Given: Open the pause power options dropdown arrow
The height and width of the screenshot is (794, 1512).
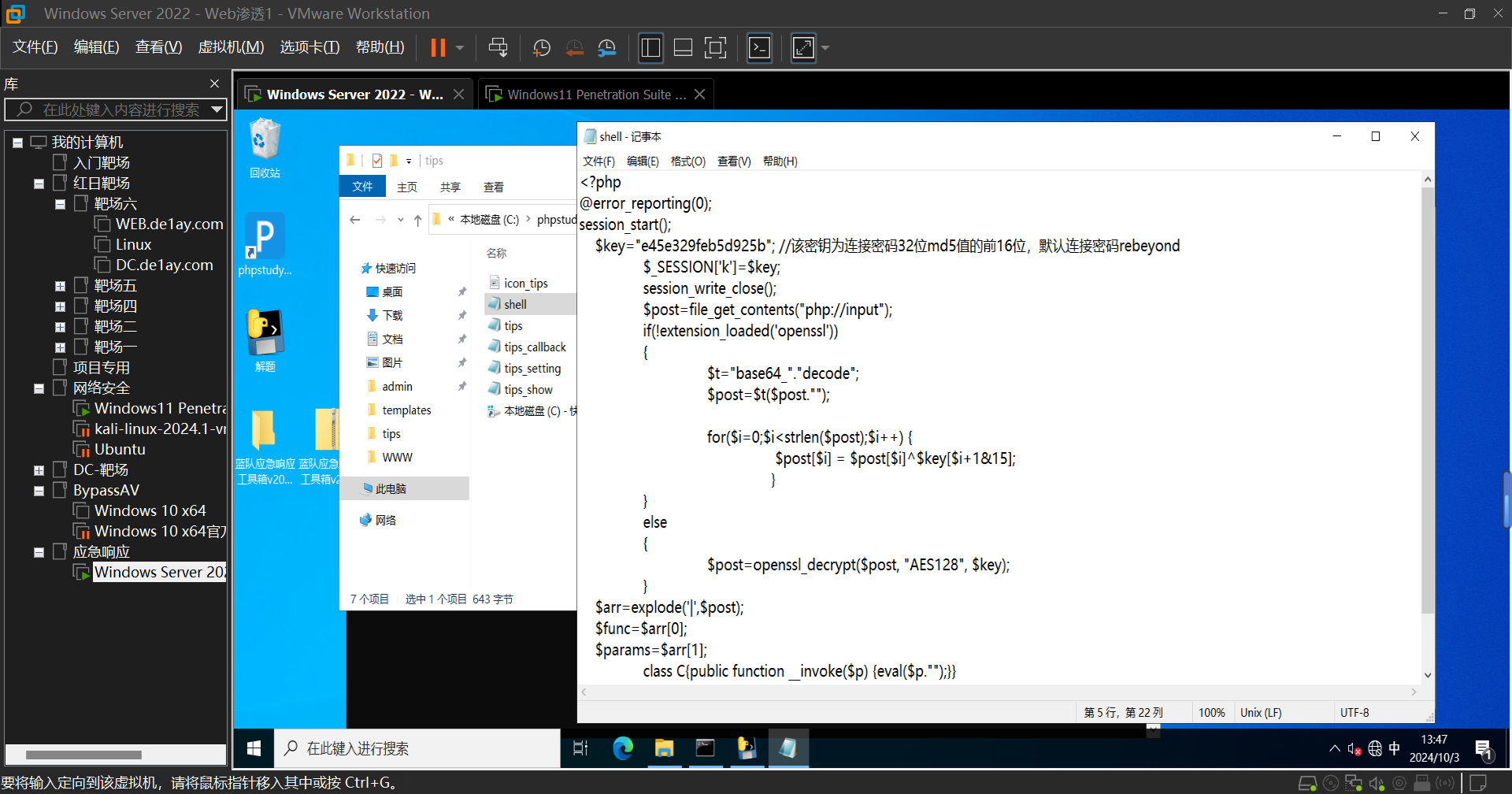Looking at the screenshot, I should [x=460, y=48].
